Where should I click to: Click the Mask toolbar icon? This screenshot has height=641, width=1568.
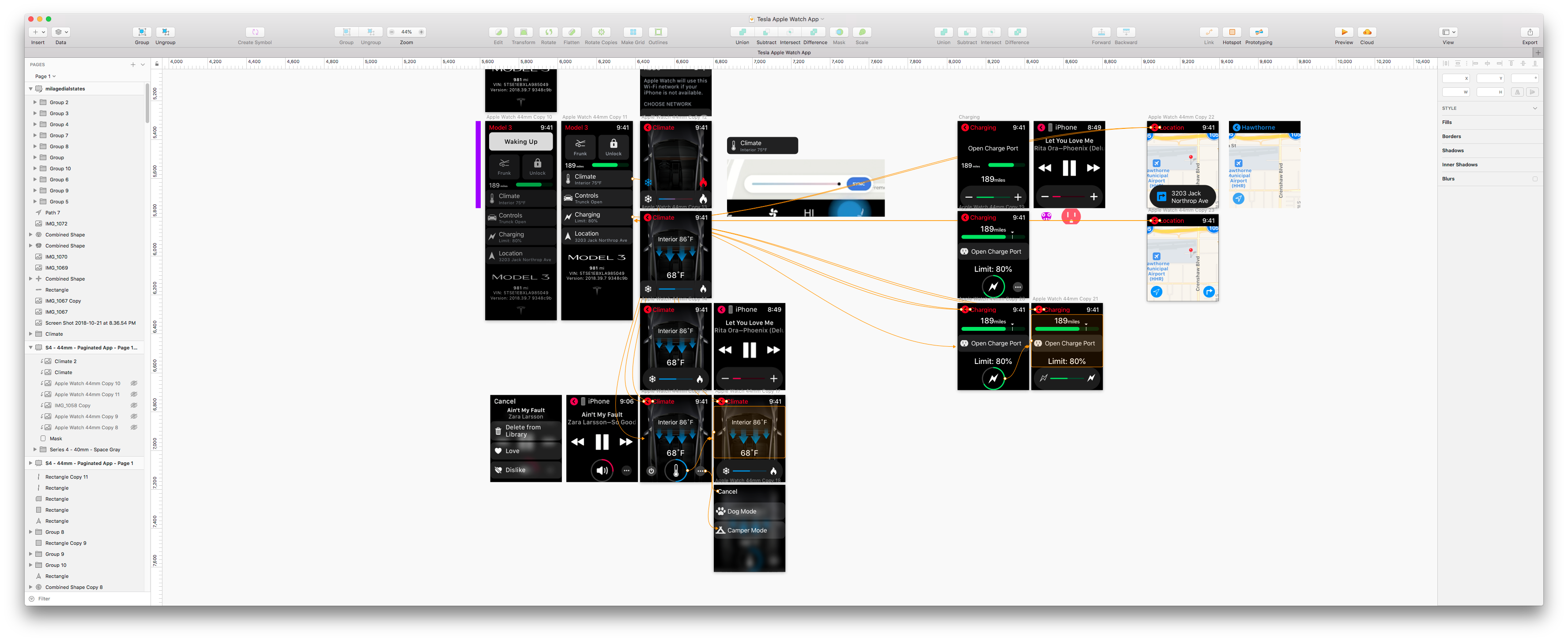839,32
